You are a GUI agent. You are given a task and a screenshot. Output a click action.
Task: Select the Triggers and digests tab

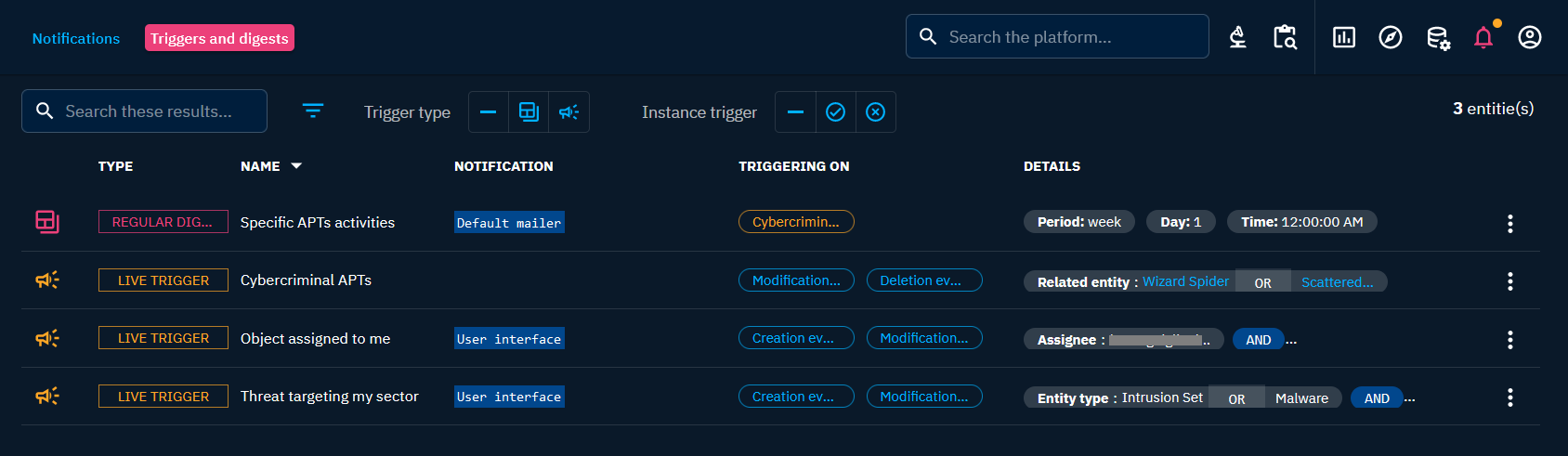[219, 38]
